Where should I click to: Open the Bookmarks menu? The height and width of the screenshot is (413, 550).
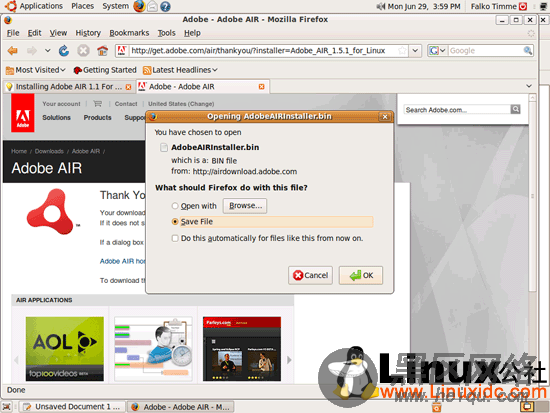(129, 33)
